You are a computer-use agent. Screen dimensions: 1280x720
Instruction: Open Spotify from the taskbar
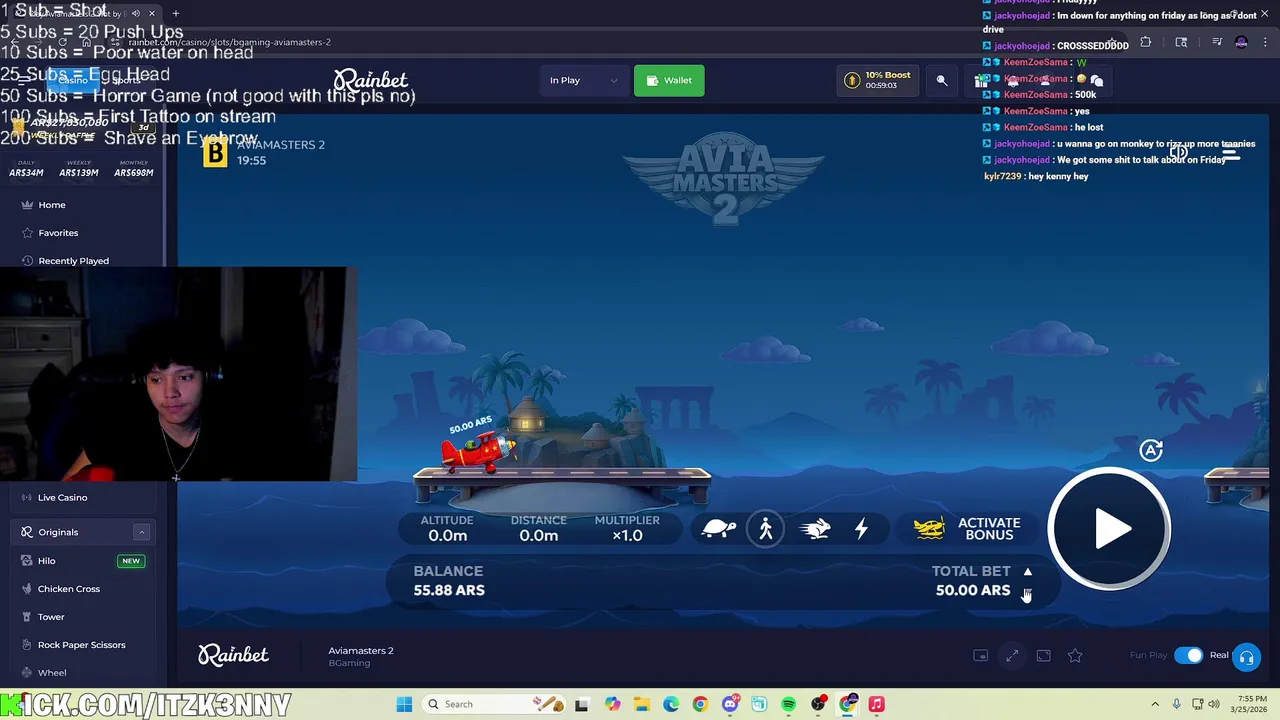point(788,704)
